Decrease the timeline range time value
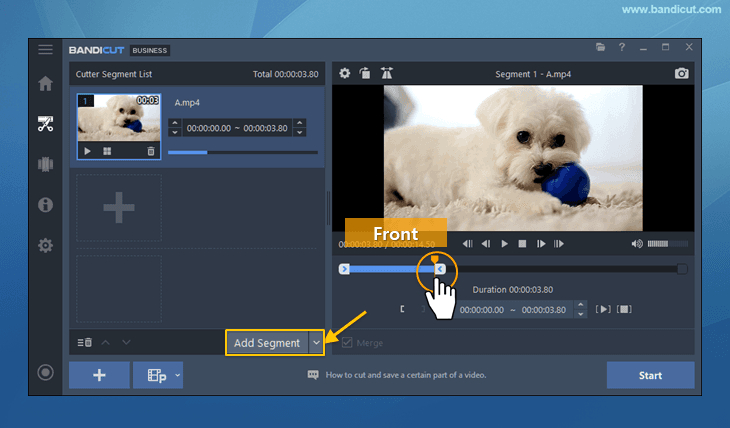This screenshot has width=730, height=428. click(x=580, y=314)
